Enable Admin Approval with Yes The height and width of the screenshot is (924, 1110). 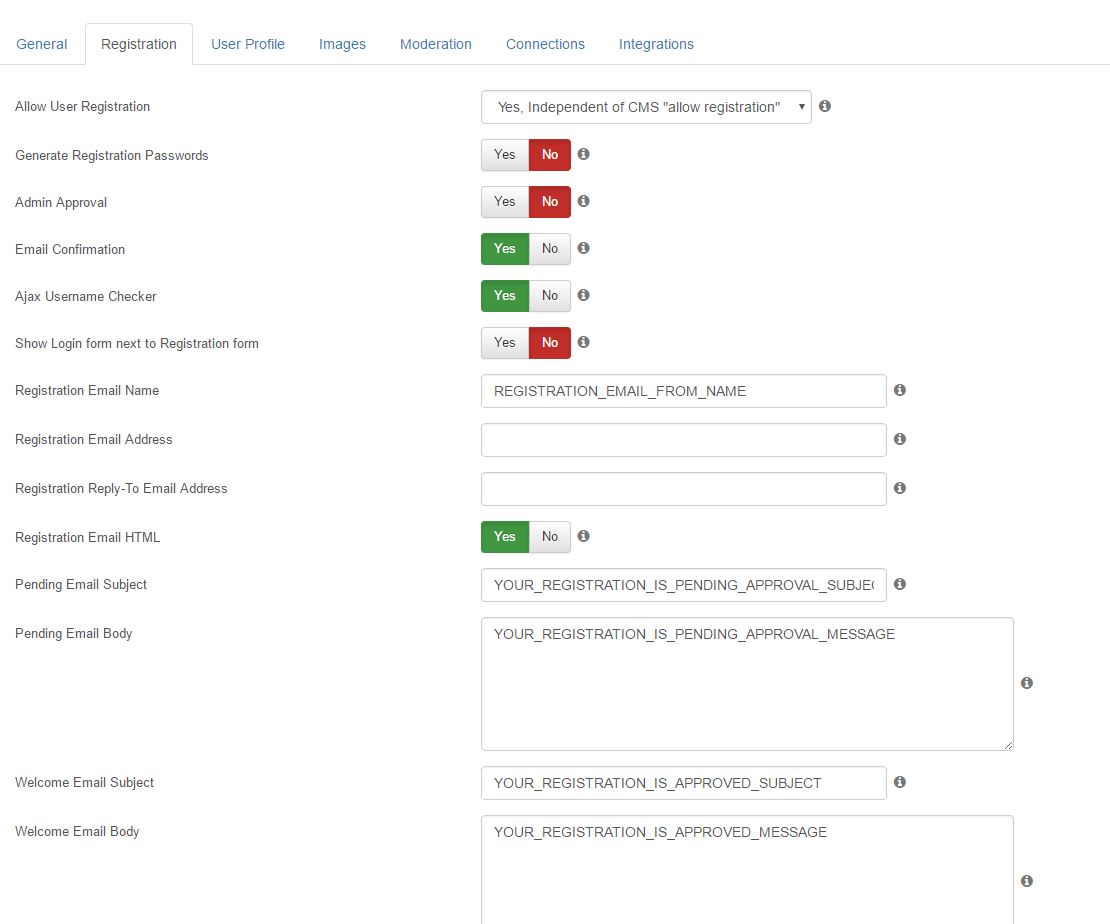[505, 202]
